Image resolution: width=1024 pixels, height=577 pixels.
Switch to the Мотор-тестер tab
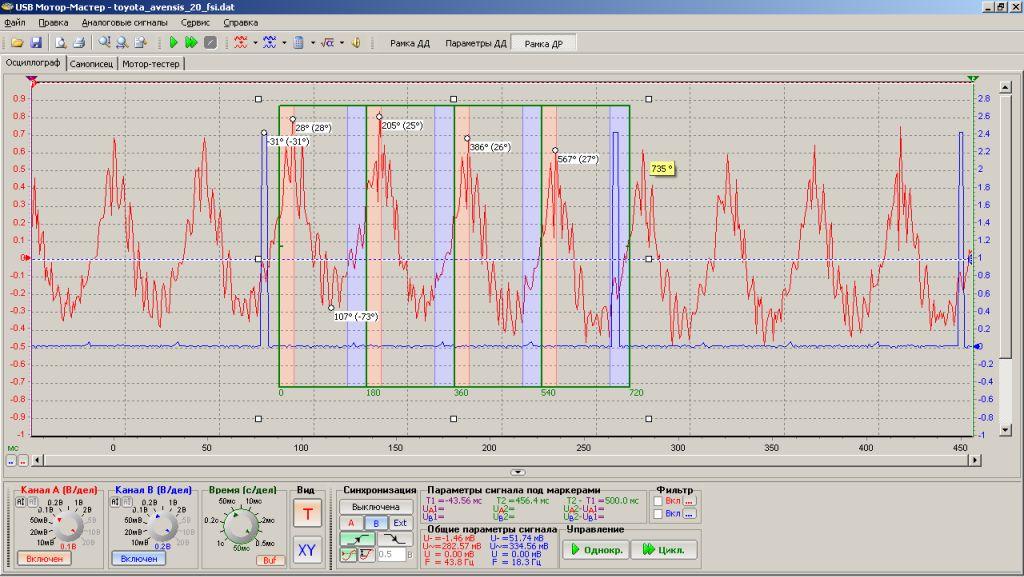(152, 63)
